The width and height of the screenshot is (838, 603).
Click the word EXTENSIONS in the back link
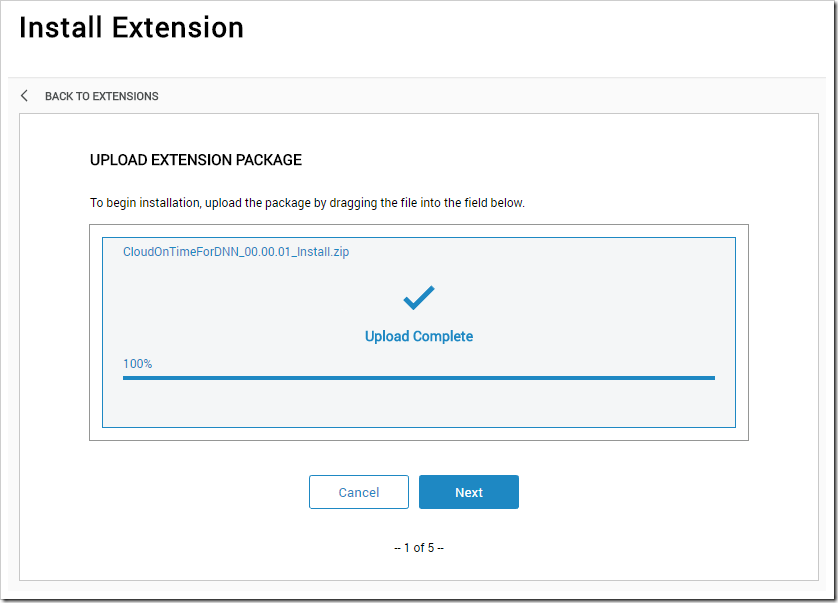point(126,96)
